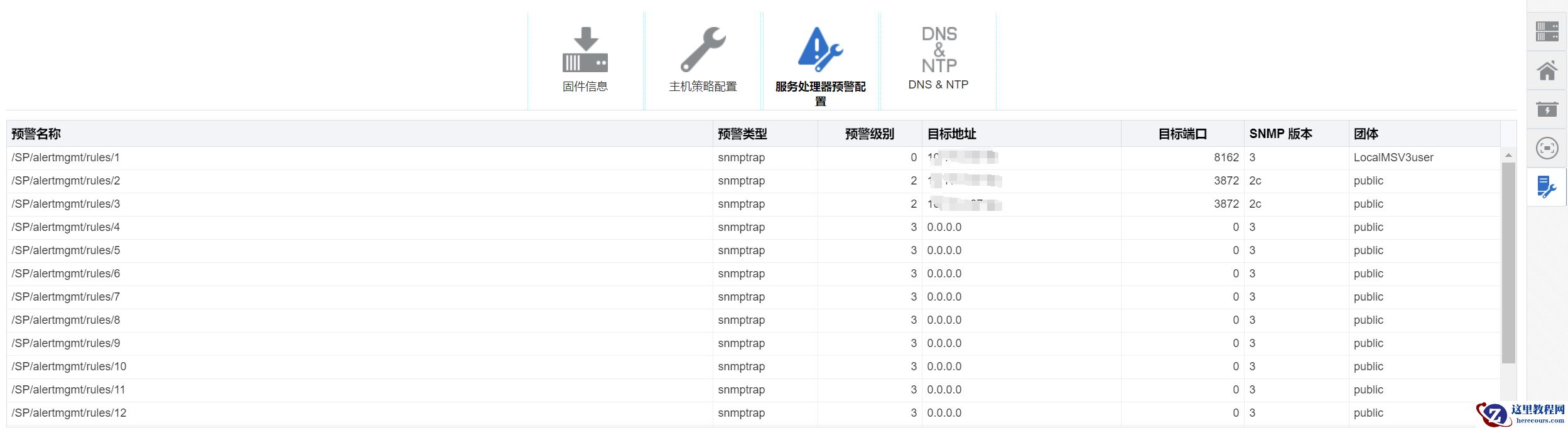The image size is (1568, 428).
Task: Select the document wrench icon in right sidebar
Action: pos(1547,187)
